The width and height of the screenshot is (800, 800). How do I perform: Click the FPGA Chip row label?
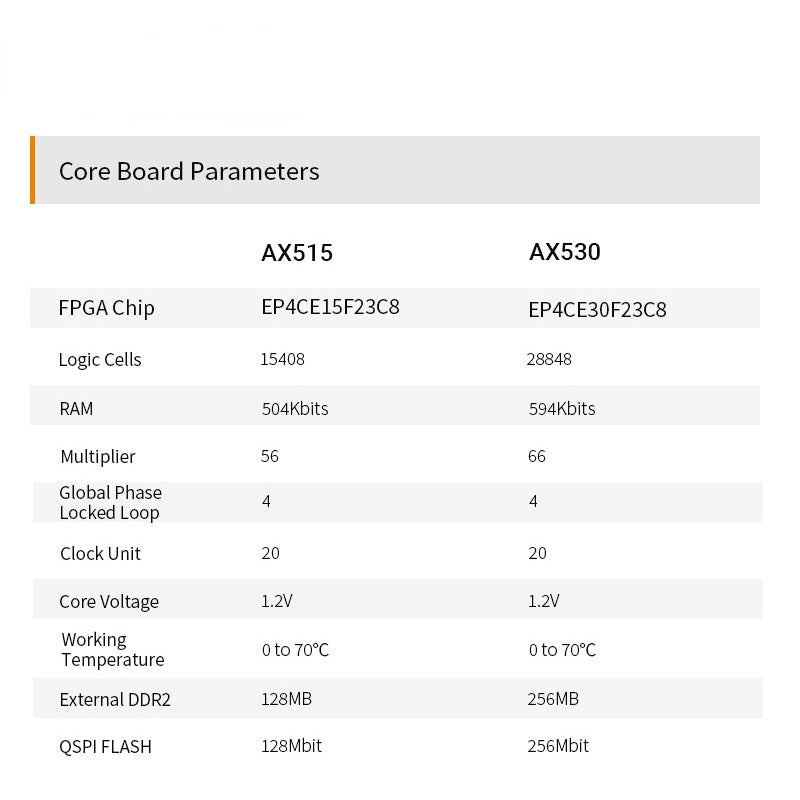(x=107, y=308)
